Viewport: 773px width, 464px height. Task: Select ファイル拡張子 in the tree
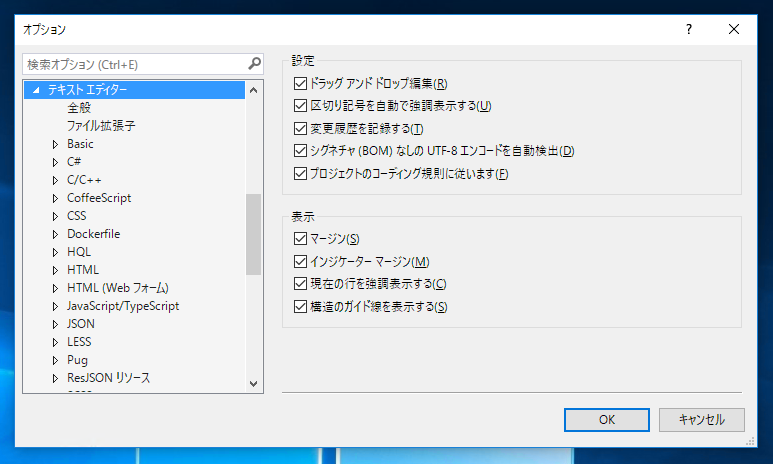tap(101, 126)
